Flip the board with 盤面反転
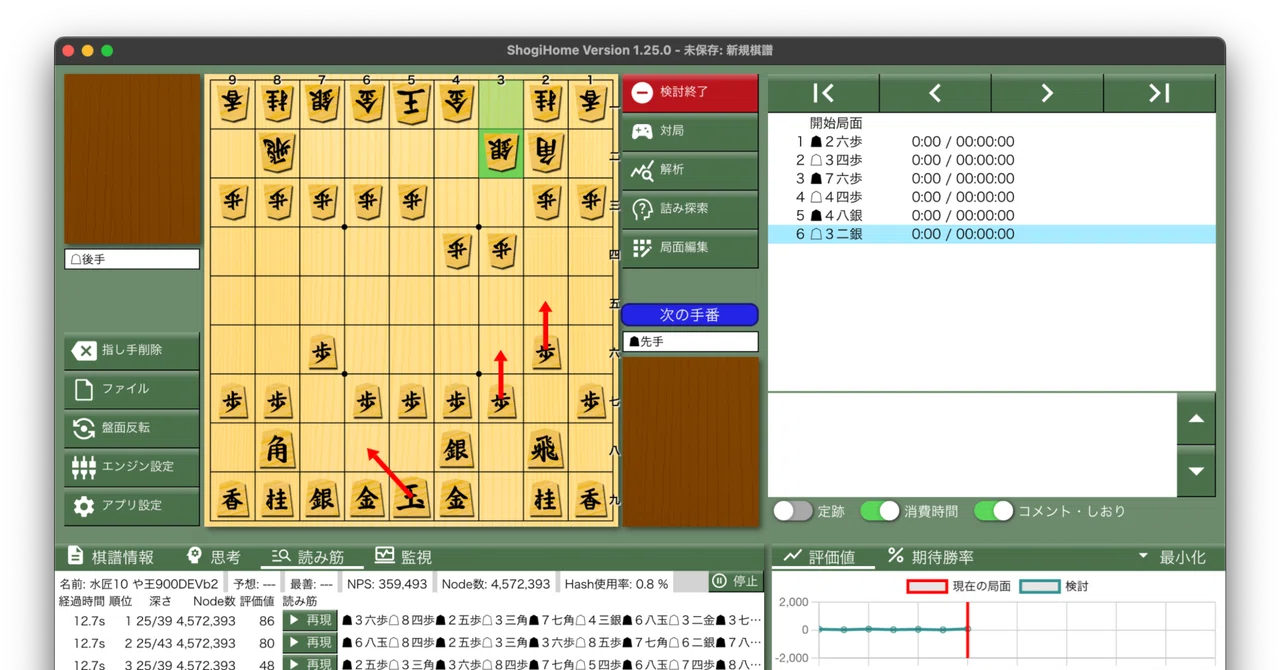Screen dimensions: 1280x670 pos(132,428)
